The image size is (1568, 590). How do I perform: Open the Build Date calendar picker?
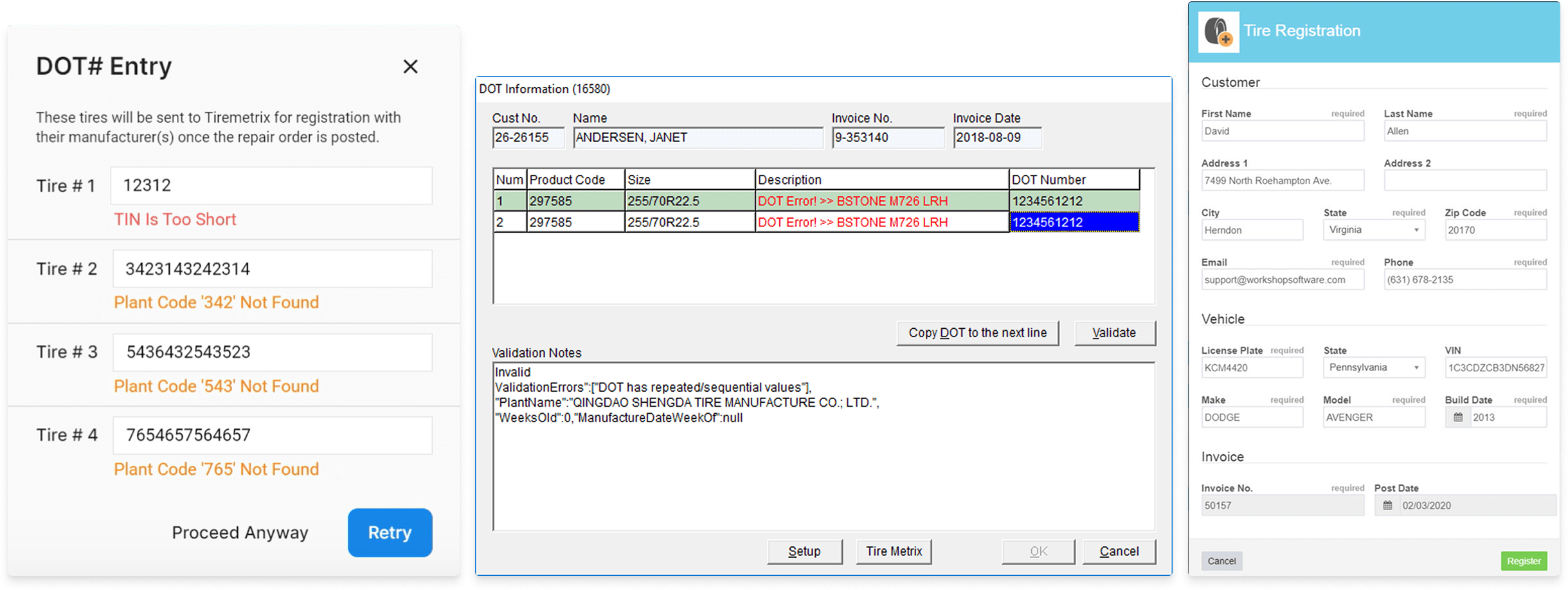click(x=1458, y=417)
